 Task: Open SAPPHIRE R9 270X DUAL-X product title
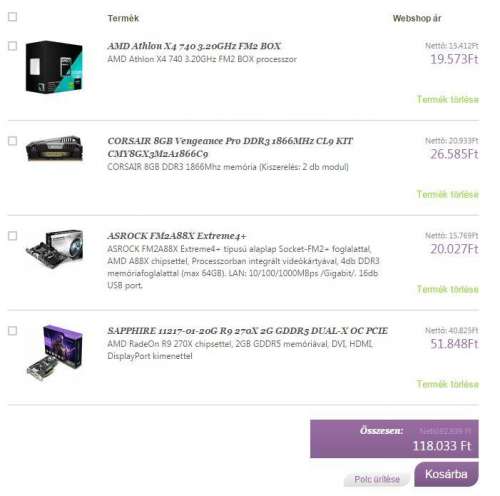pyautogui.click(x=248, y=331)
